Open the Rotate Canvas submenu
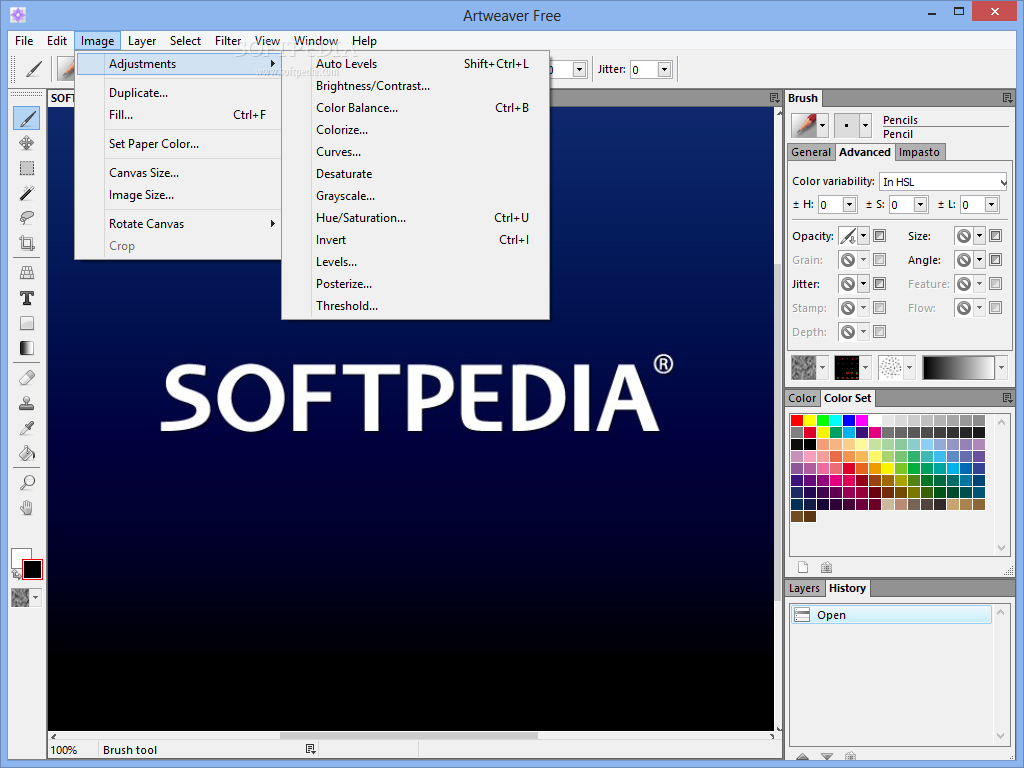Image resolution: width=1024 pixels, height=768 pixels. pyautogui.click(x=178, y=223)
